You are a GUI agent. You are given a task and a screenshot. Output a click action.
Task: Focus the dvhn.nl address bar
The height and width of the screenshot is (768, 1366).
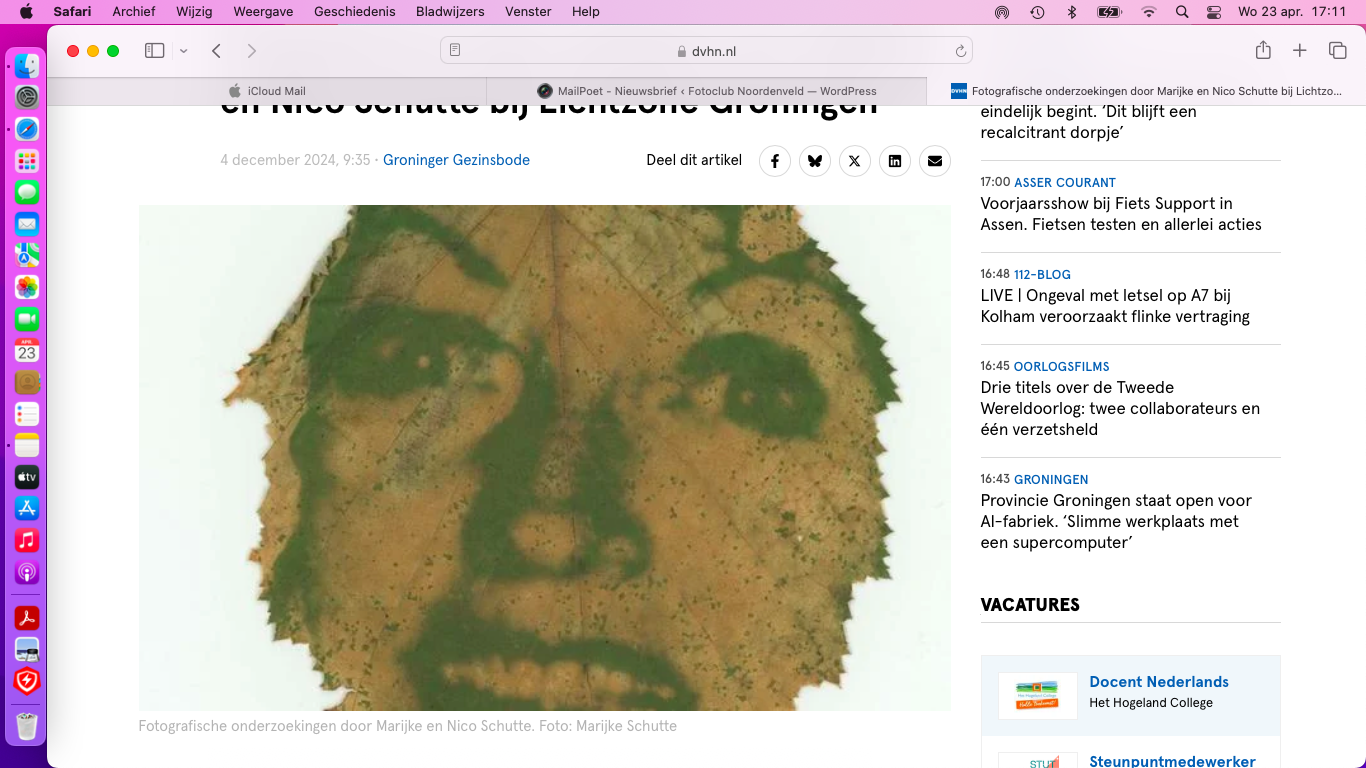coord(706,51)
